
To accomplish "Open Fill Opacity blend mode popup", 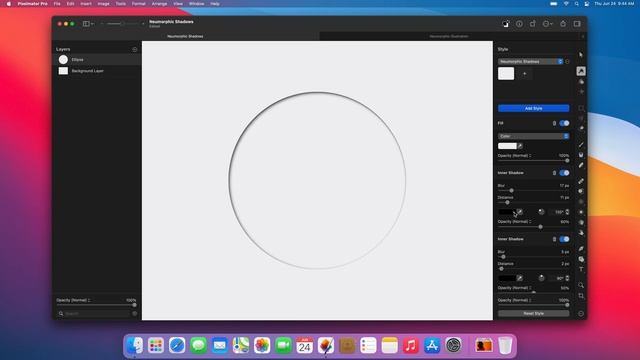I will (514, 156).
